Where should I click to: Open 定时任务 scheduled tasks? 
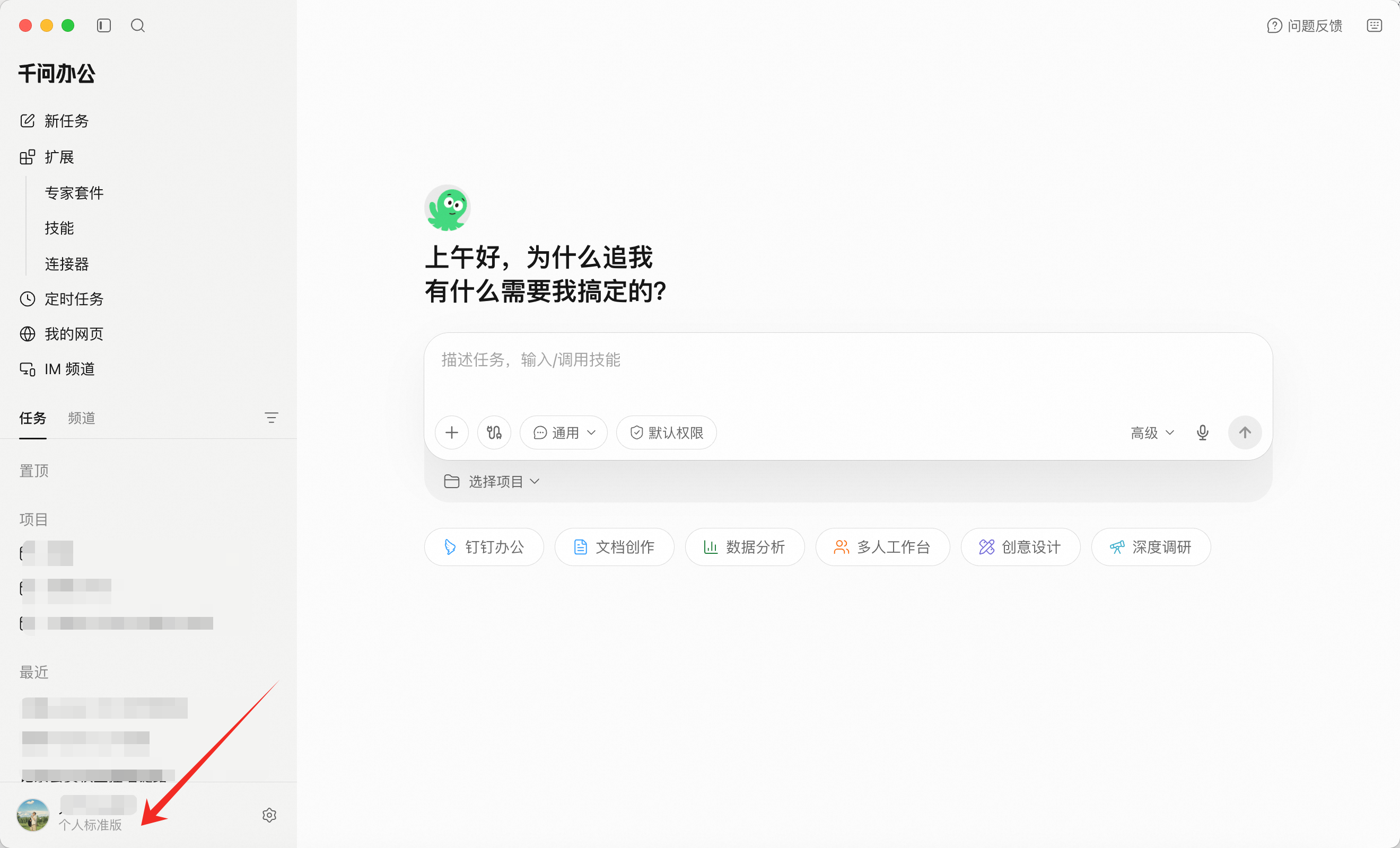point(62,299)
